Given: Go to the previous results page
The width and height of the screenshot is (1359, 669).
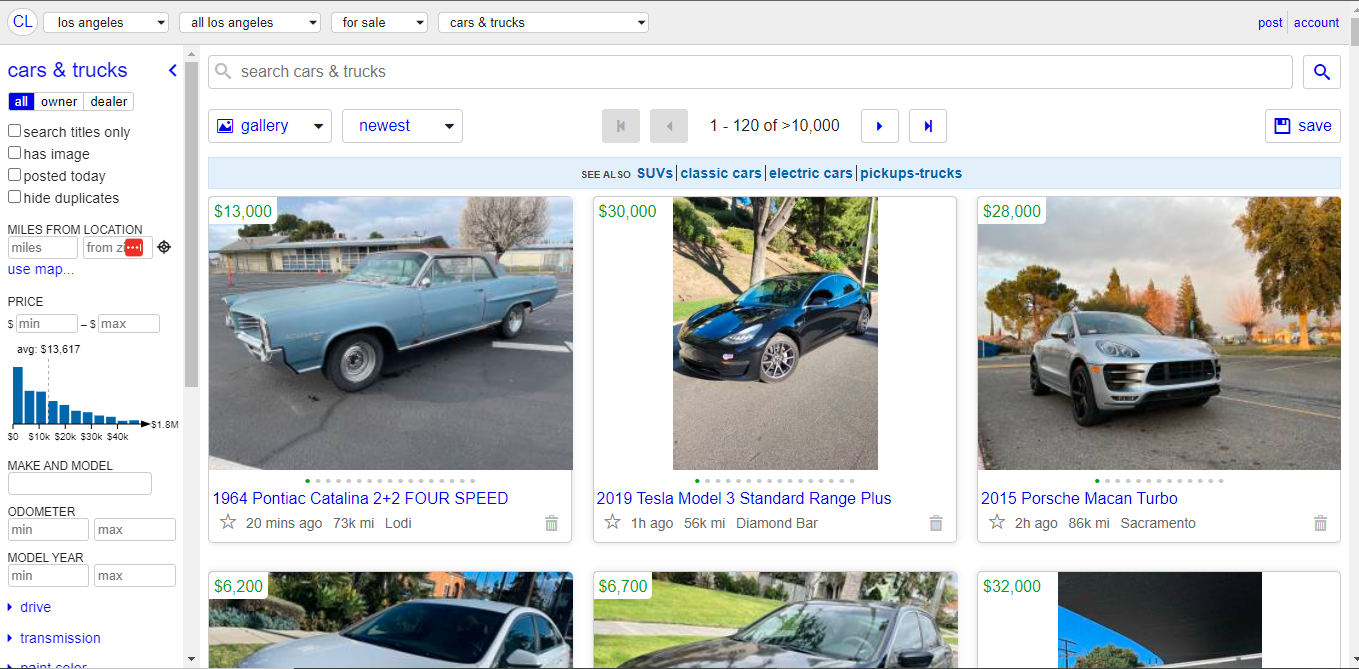Looking at the screenshot, I should [x=669, y=126].
